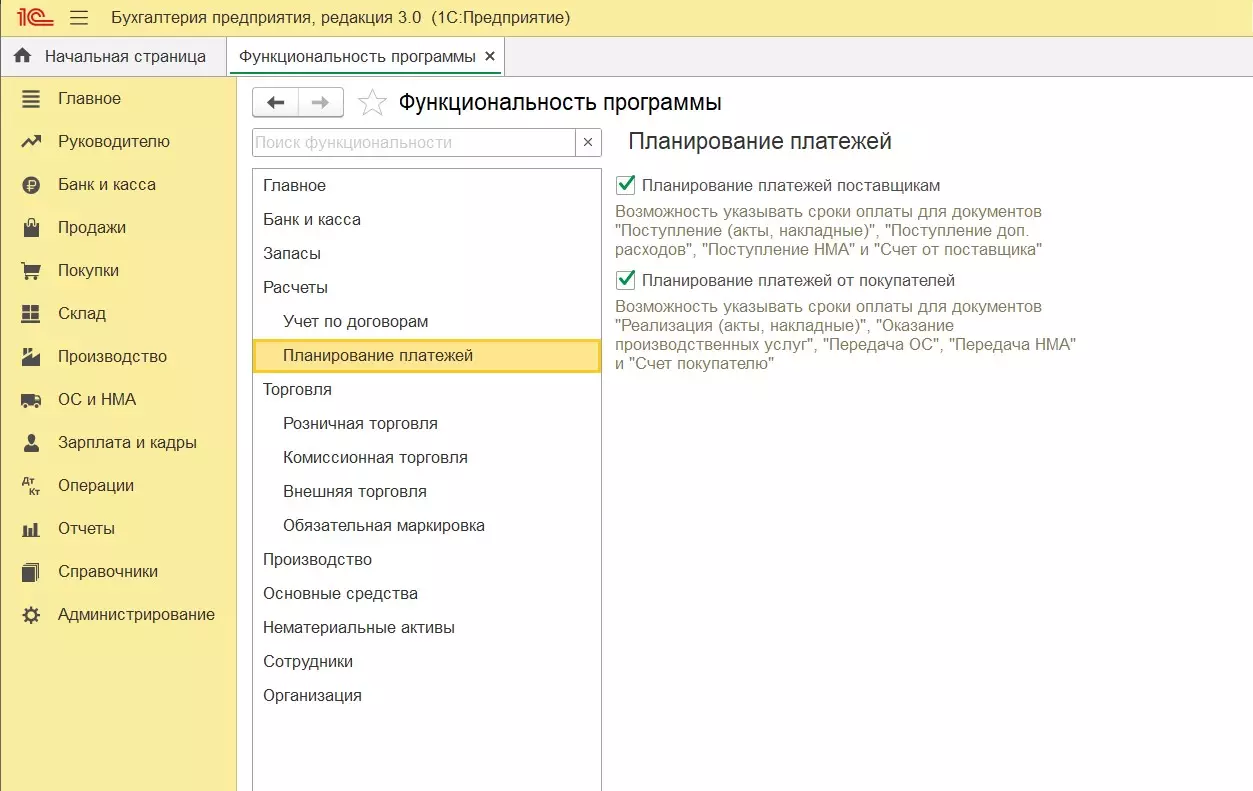The width and height of the screenshot is (1253, 791).
Task: Open the Справочники sidebar section
Action: (118, 571)
